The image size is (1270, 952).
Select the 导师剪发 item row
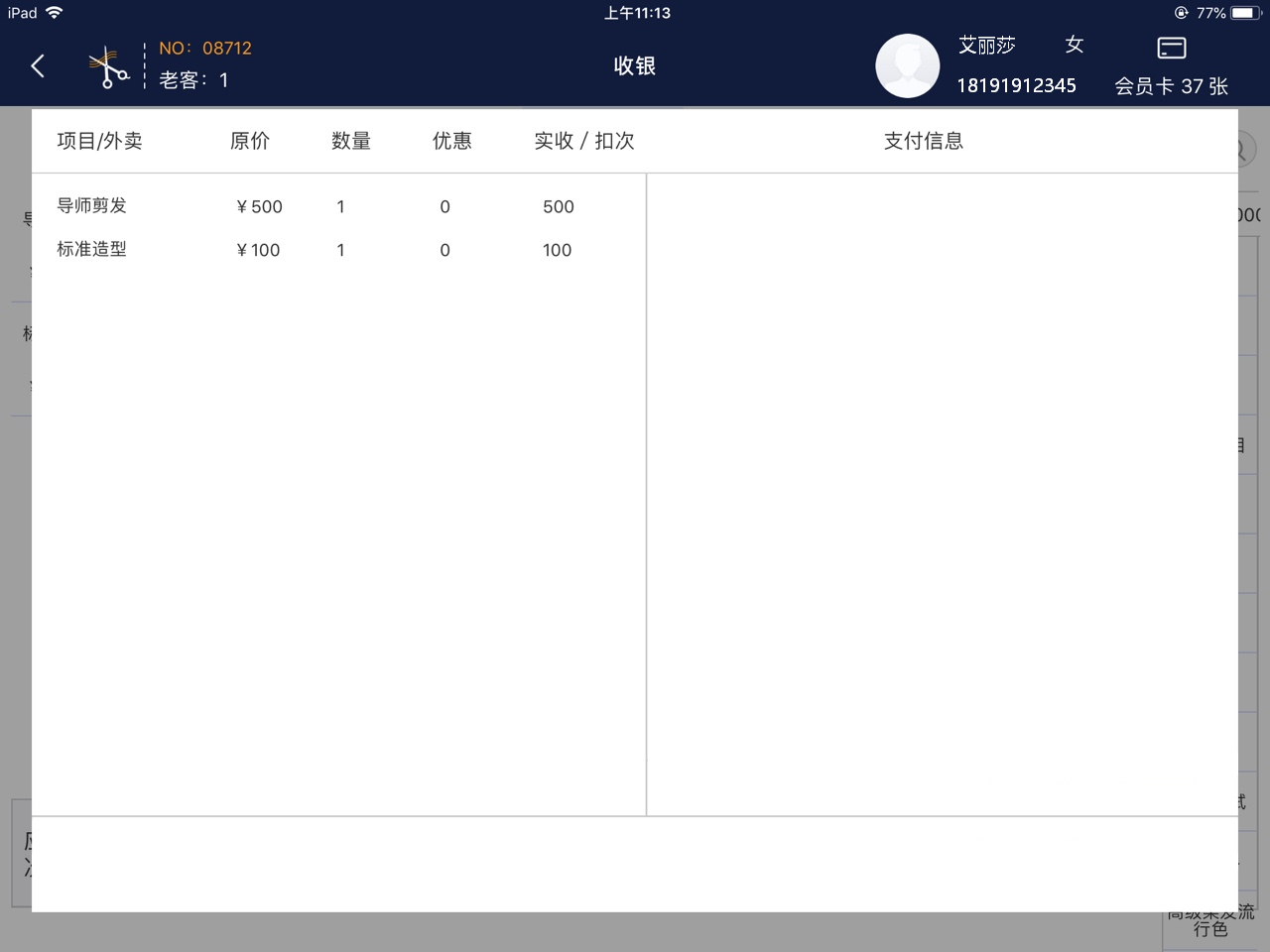tap(338, 206)
